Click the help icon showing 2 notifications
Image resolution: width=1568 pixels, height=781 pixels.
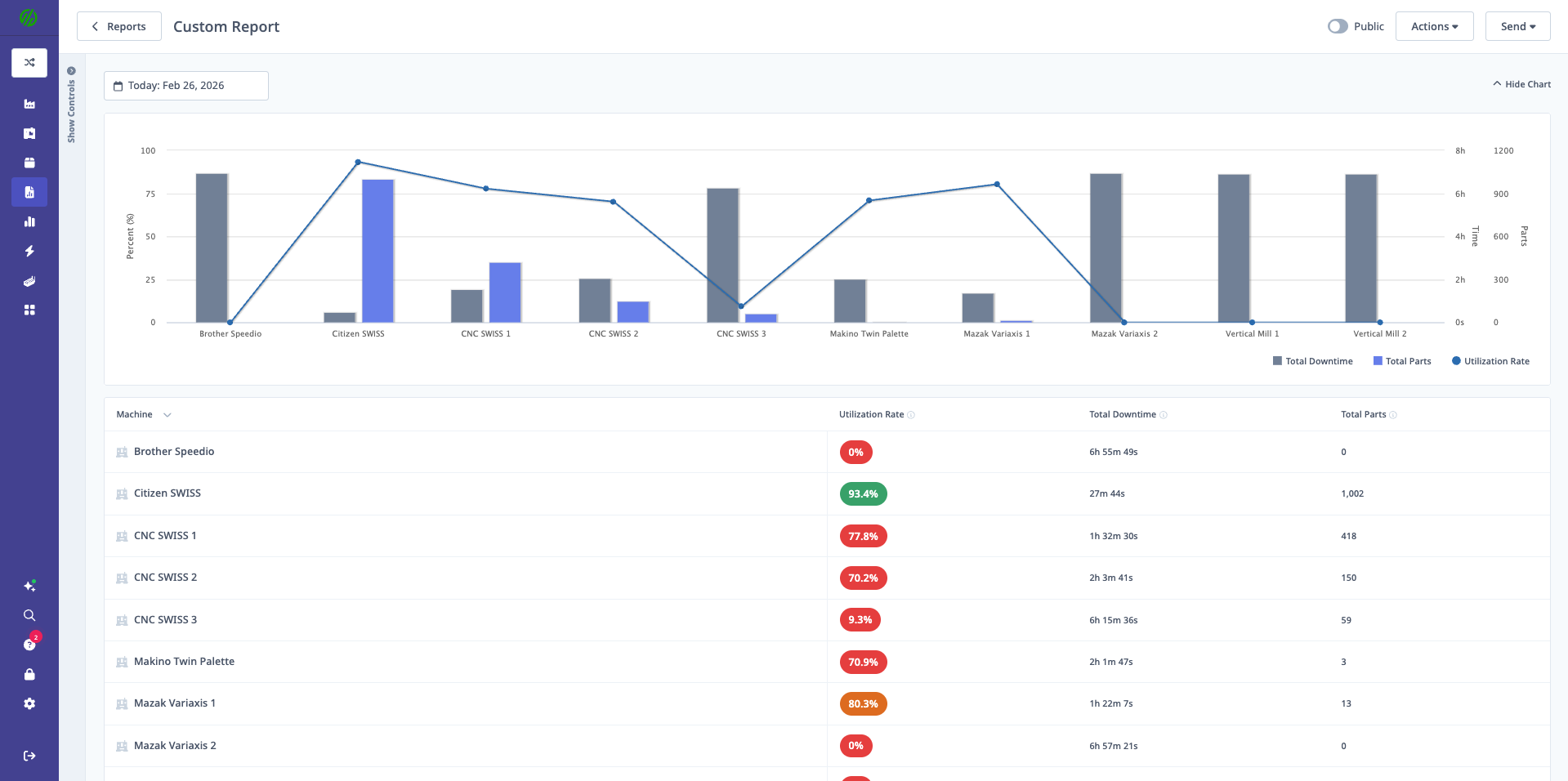pyautogui.click(x=29, y=644)
